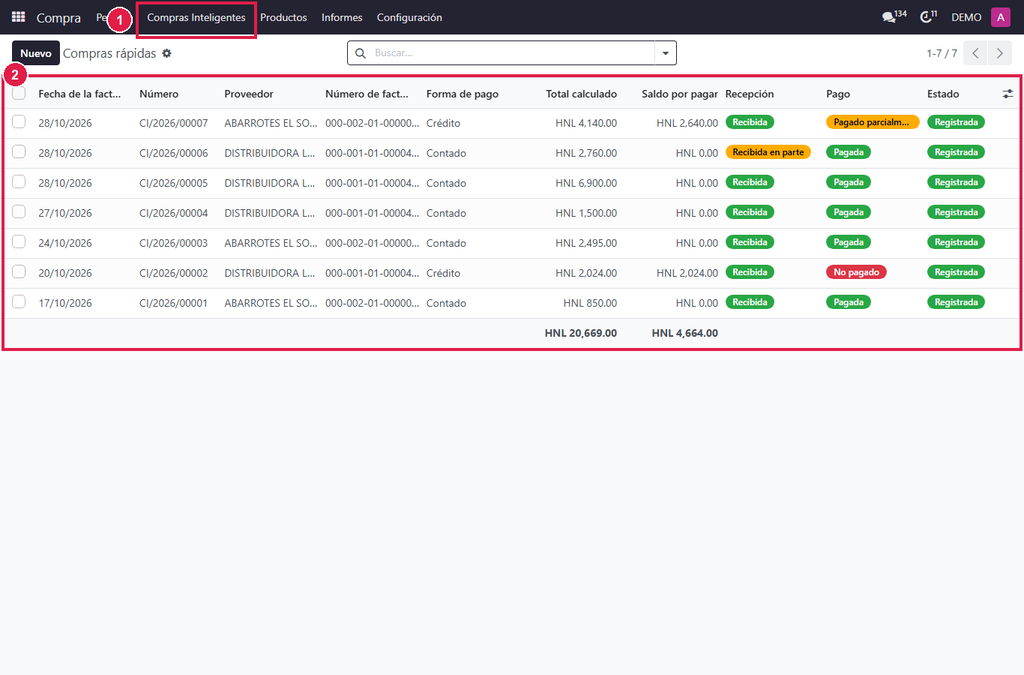Expand the search filter options dropdown
The width and height of the screenshot is (1024, 675).
tap(665, 53)
